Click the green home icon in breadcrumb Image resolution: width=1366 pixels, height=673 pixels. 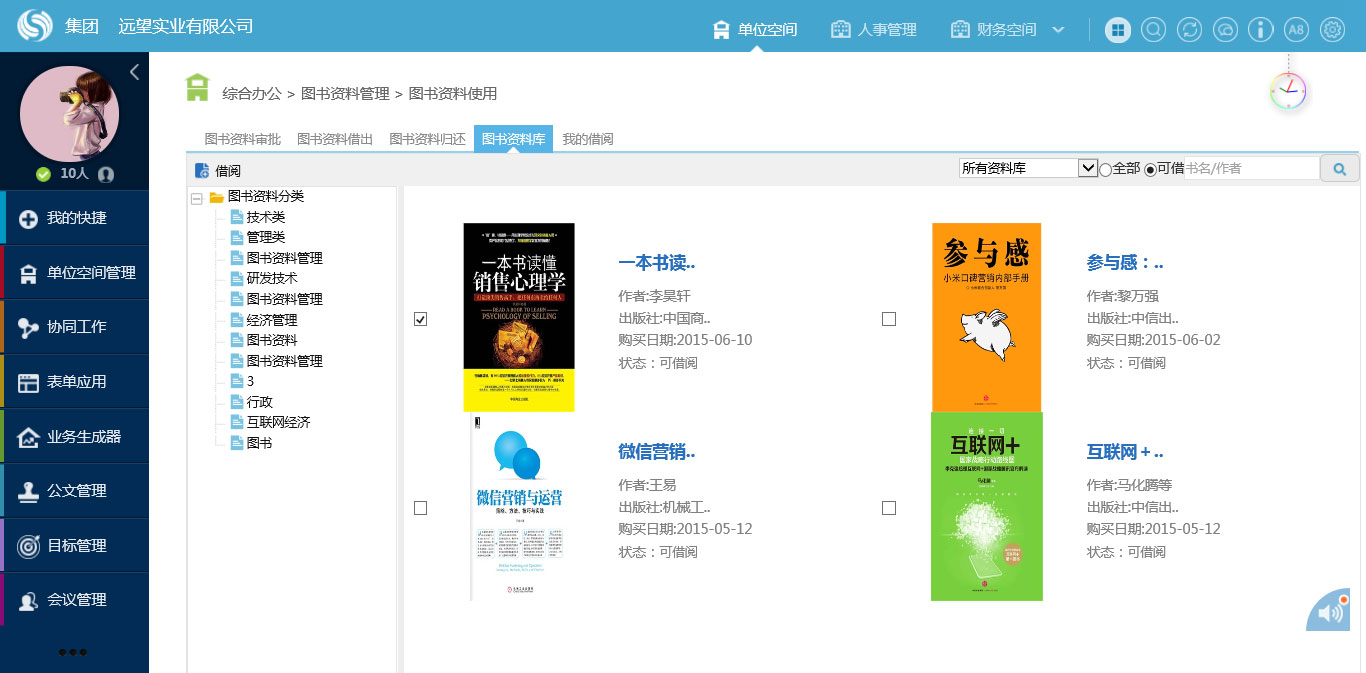tap(198, 87)
